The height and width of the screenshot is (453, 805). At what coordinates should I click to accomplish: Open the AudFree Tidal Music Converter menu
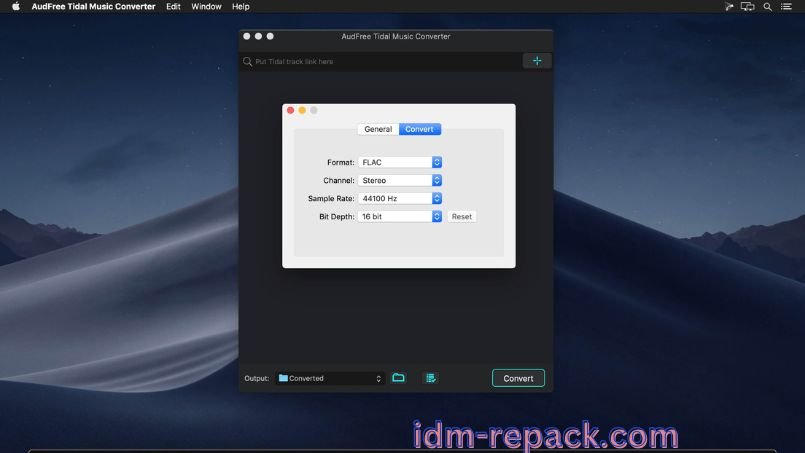[x=93, y=7]
